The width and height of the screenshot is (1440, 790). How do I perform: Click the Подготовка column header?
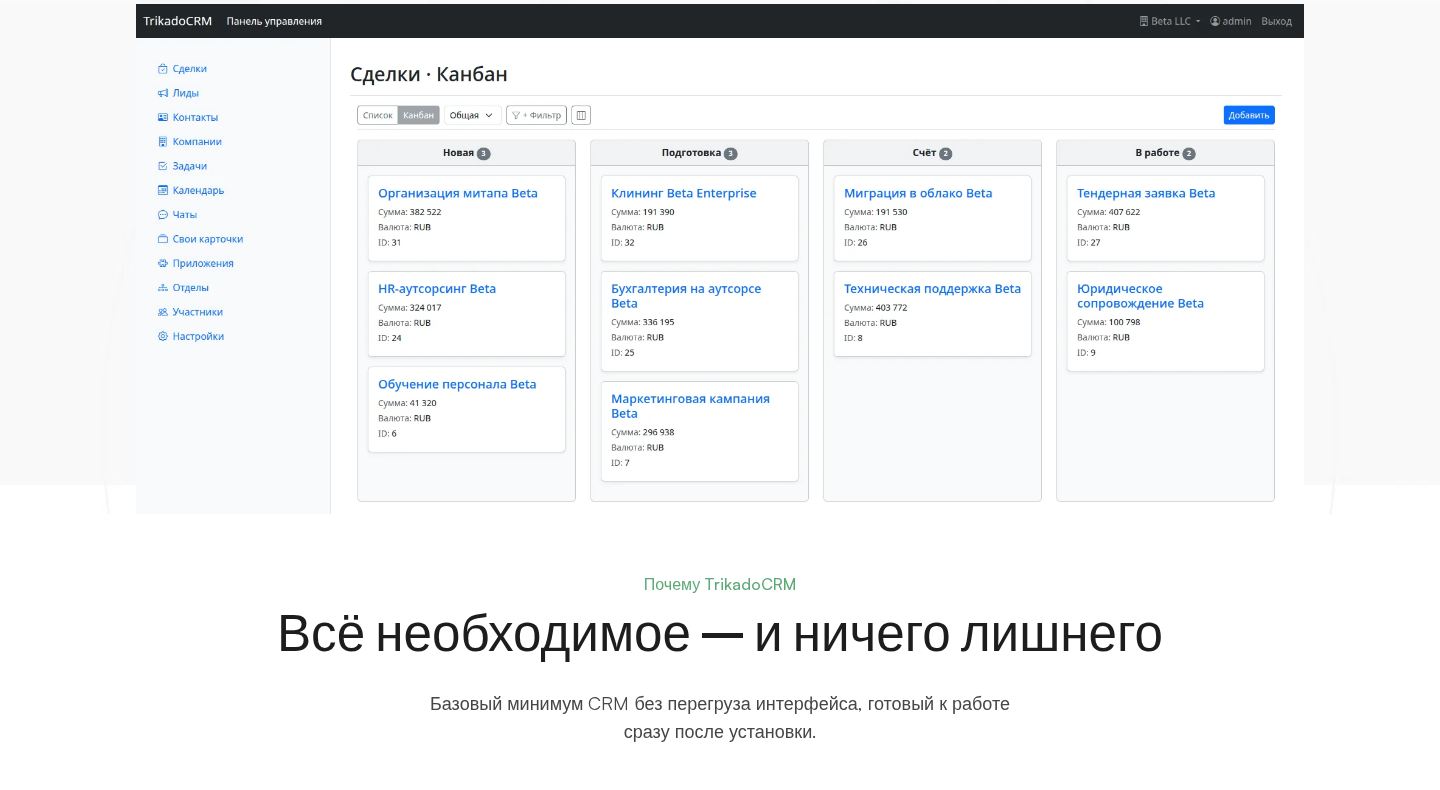[699, 153]
